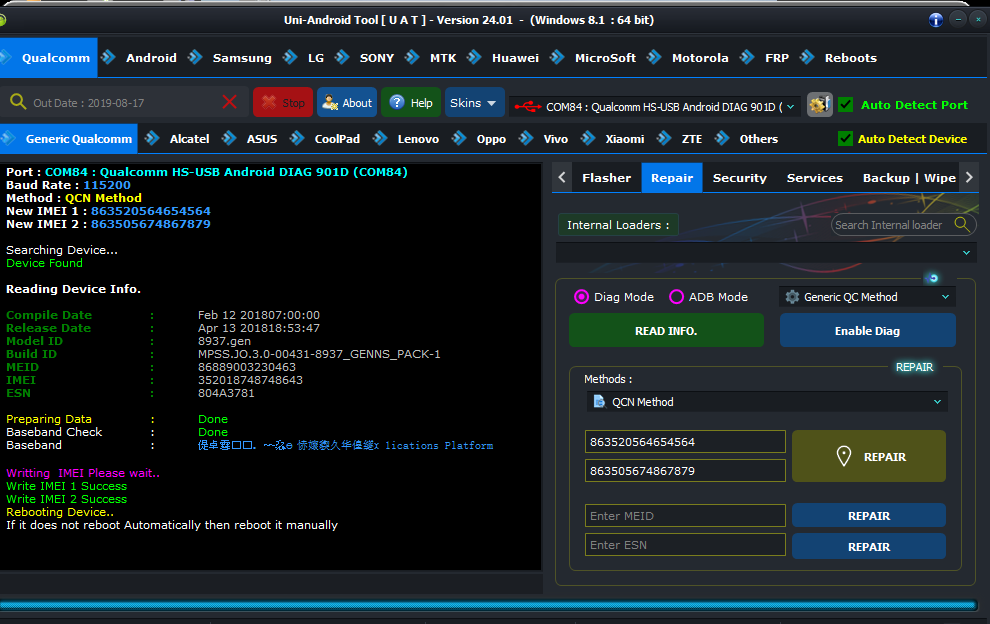Select ZTE brand tab
Image resolution: width=990 pixels, height=624 pixels.
[x=691, y=139]
